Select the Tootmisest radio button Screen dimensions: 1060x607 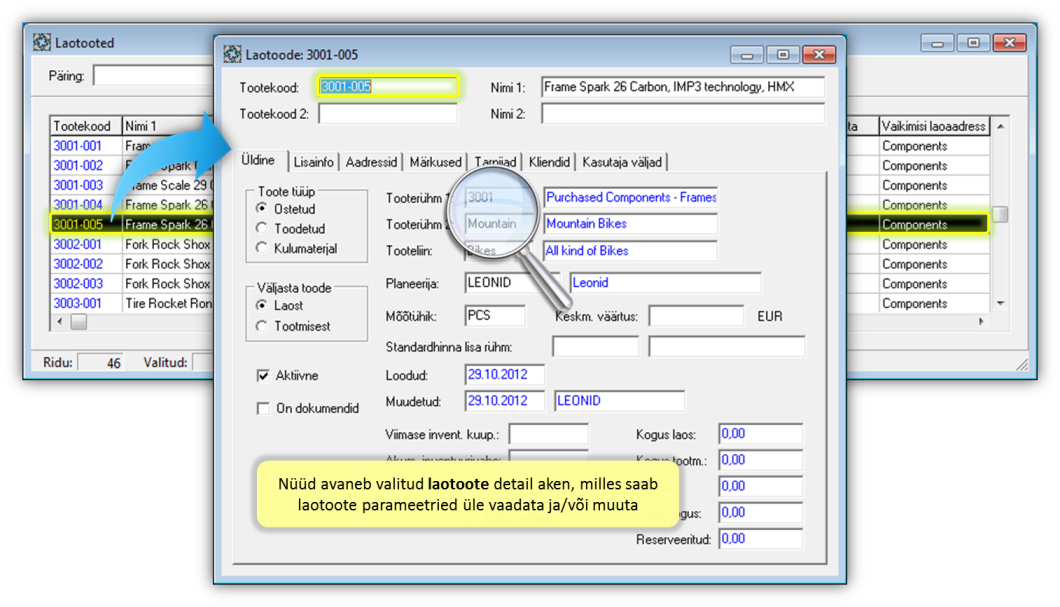click(x=262, y=326)
